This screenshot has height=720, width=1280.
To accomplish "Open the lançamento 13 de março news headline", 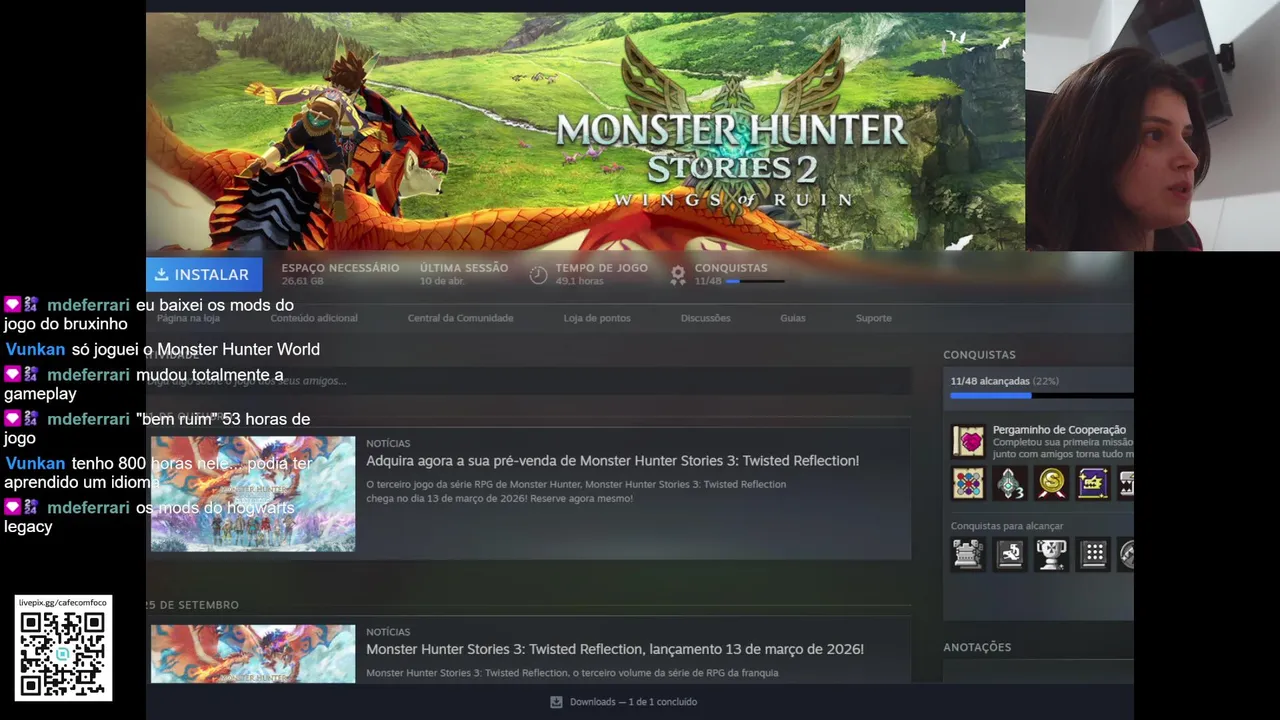I will click(615, 649).
